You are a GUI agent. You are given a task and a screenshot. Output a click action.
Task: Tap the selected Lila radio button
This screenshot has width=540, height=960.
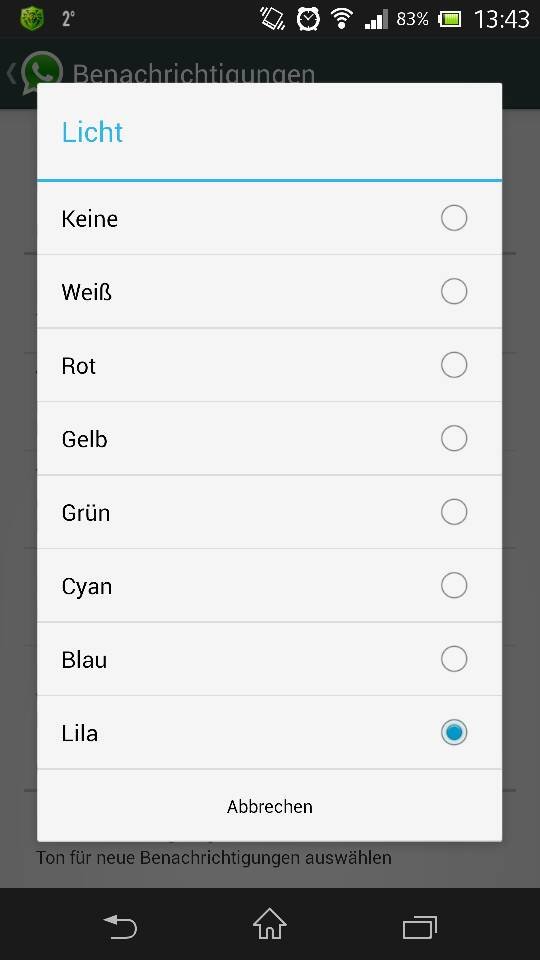point(454,732)
